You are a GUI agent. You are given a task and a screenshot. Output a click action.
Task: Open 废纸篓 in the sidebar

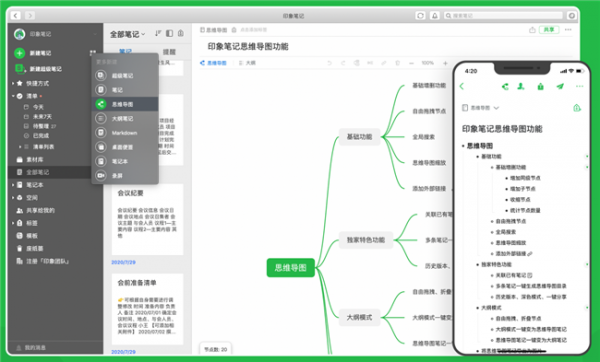click(34, 248)
